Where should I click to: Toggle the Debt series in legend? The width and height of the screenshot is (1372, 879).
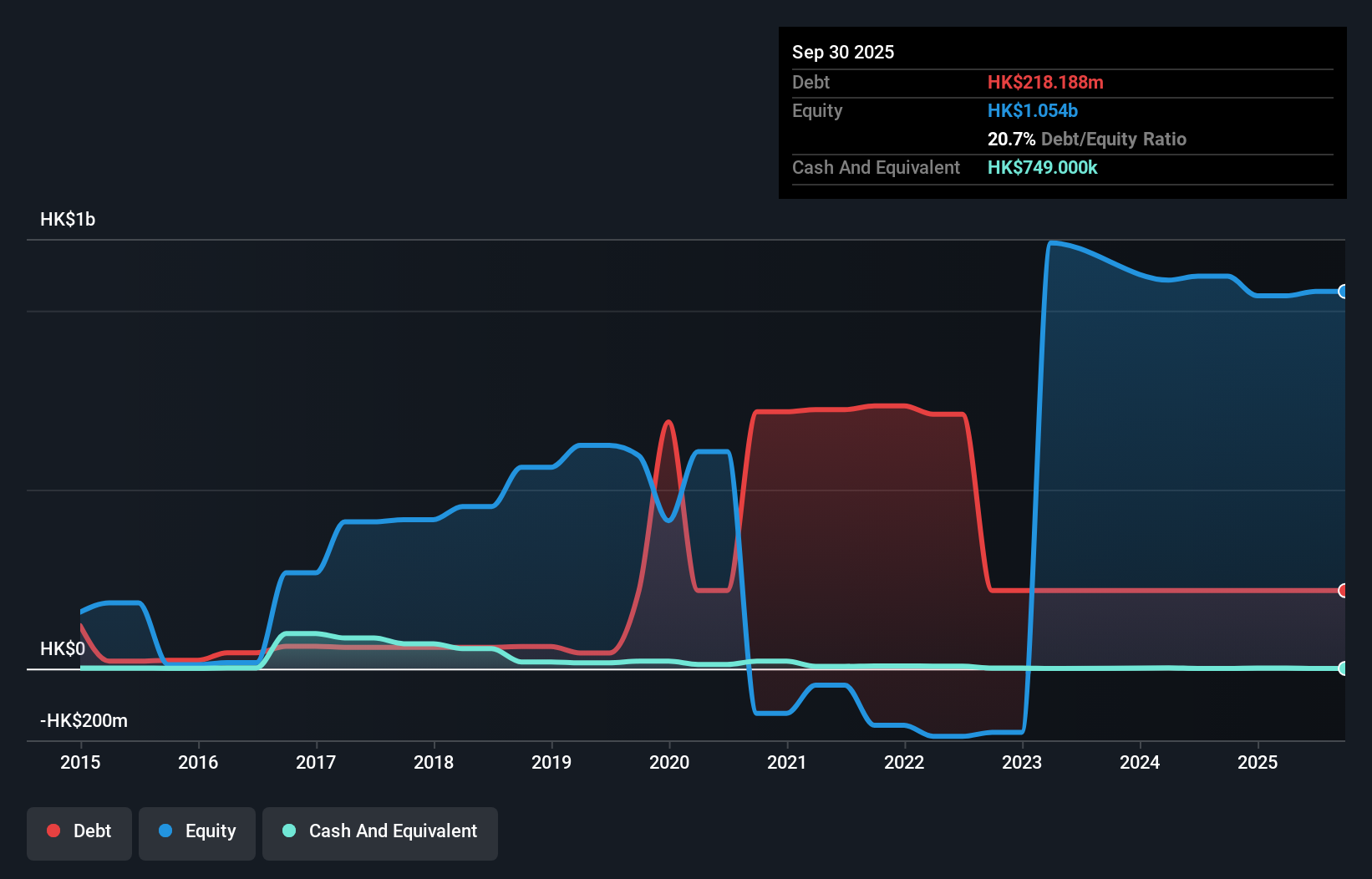(x=79, y=833)
